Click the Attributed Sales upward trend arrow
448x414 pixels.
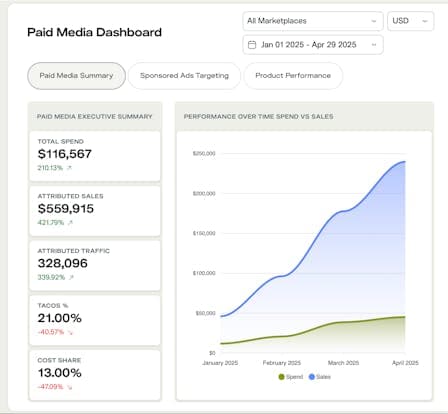click(70, 222)
